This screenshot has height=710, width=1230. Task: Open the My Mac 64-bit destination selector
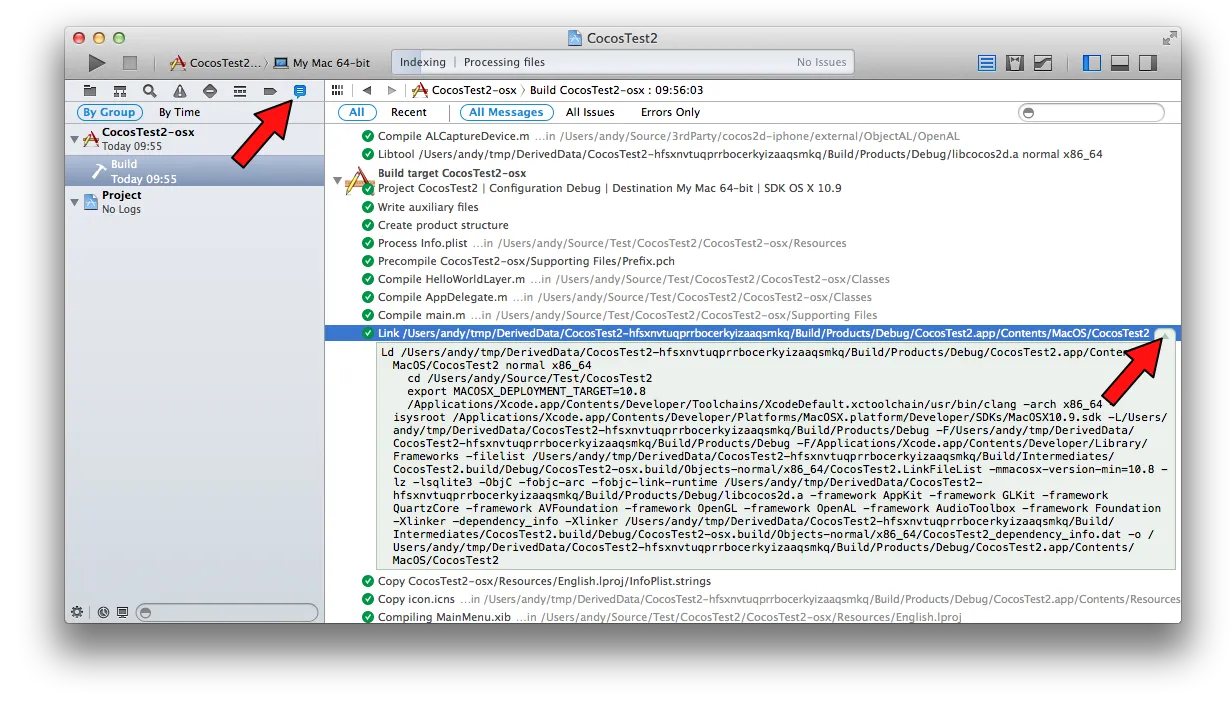322,62
